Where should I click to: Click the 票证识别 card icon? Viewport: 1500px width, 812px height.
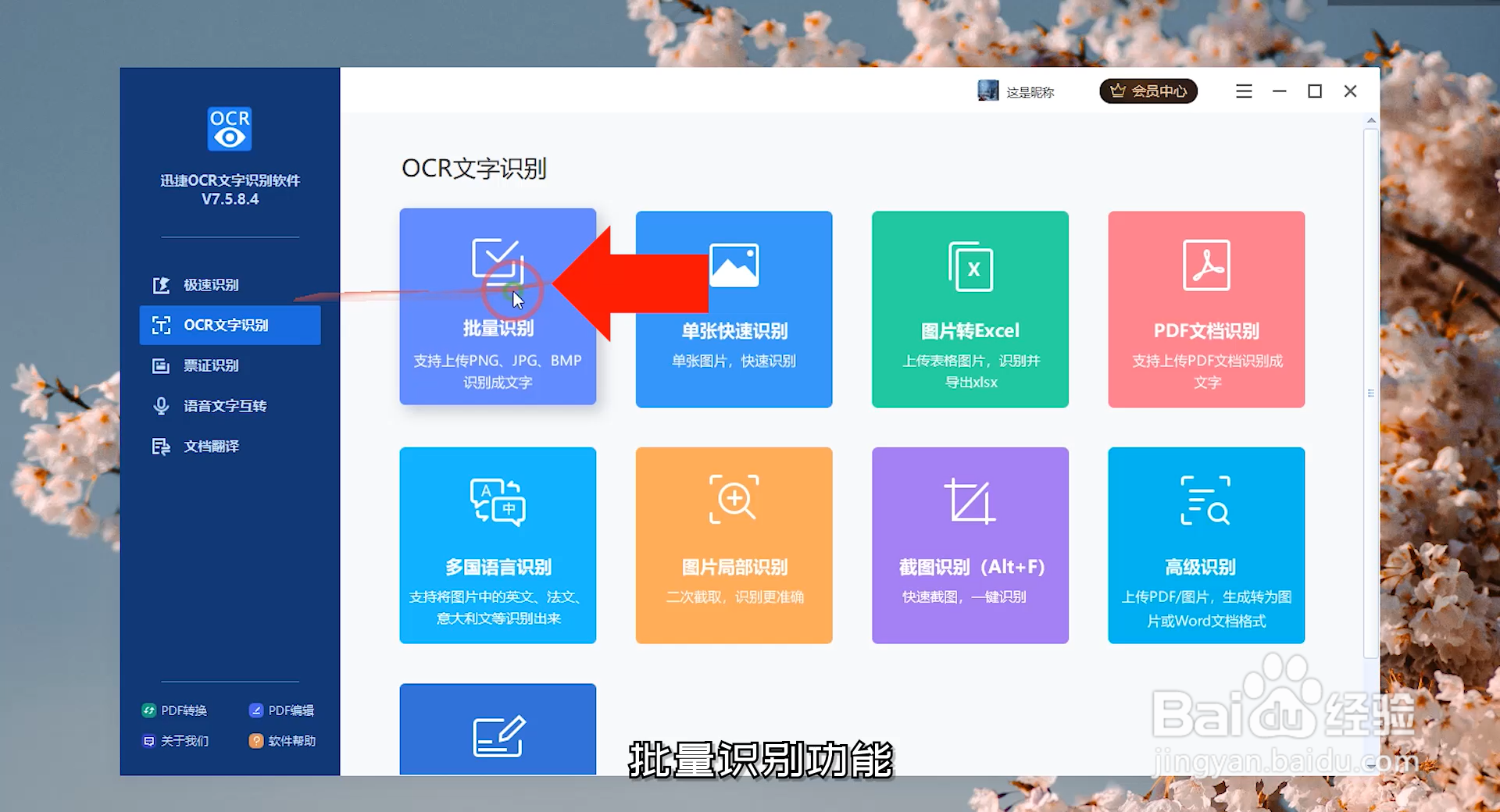tap(161, 365)
